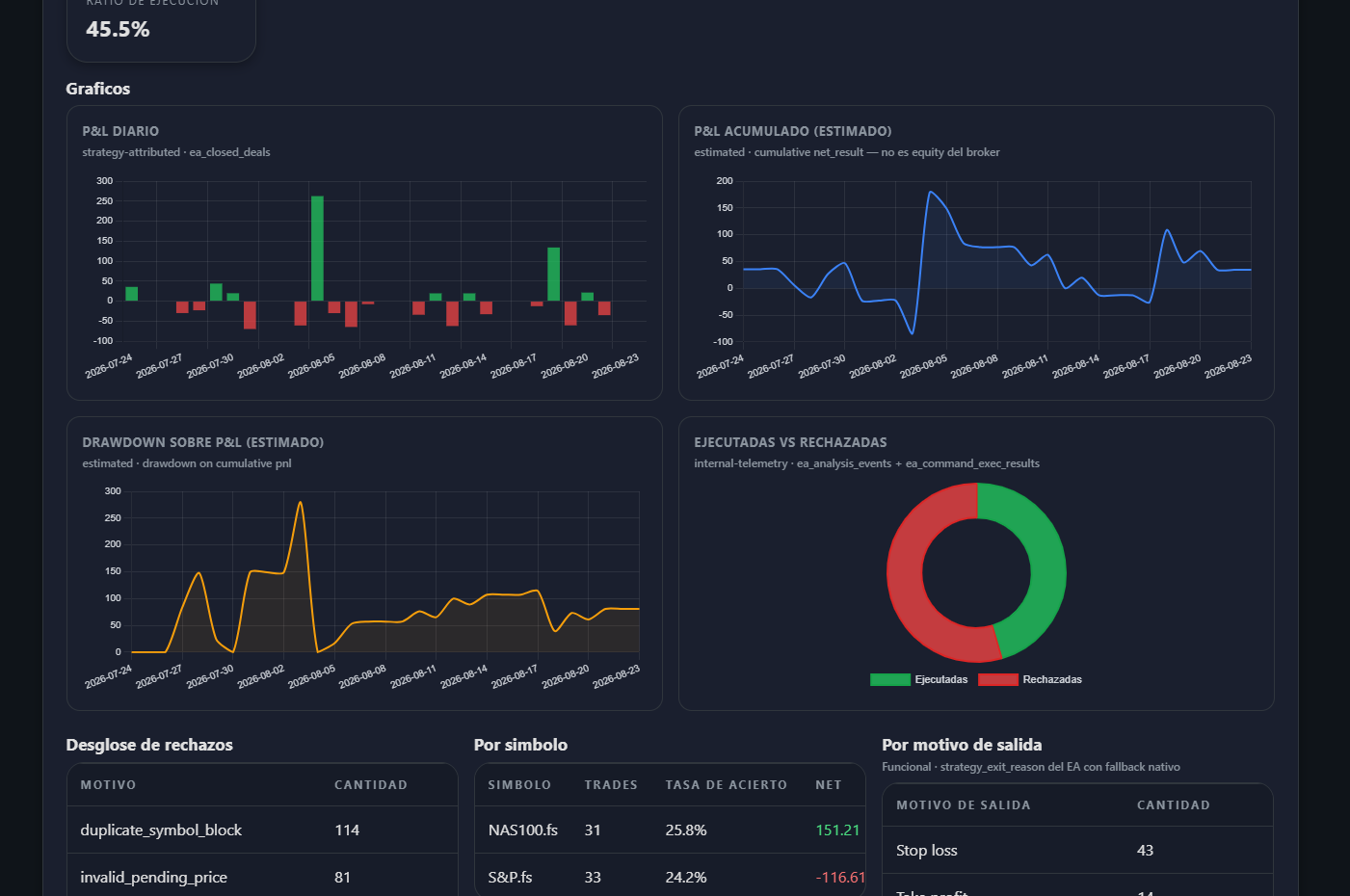Sort by the MOTIVO column header

click(x=108, y=785)
